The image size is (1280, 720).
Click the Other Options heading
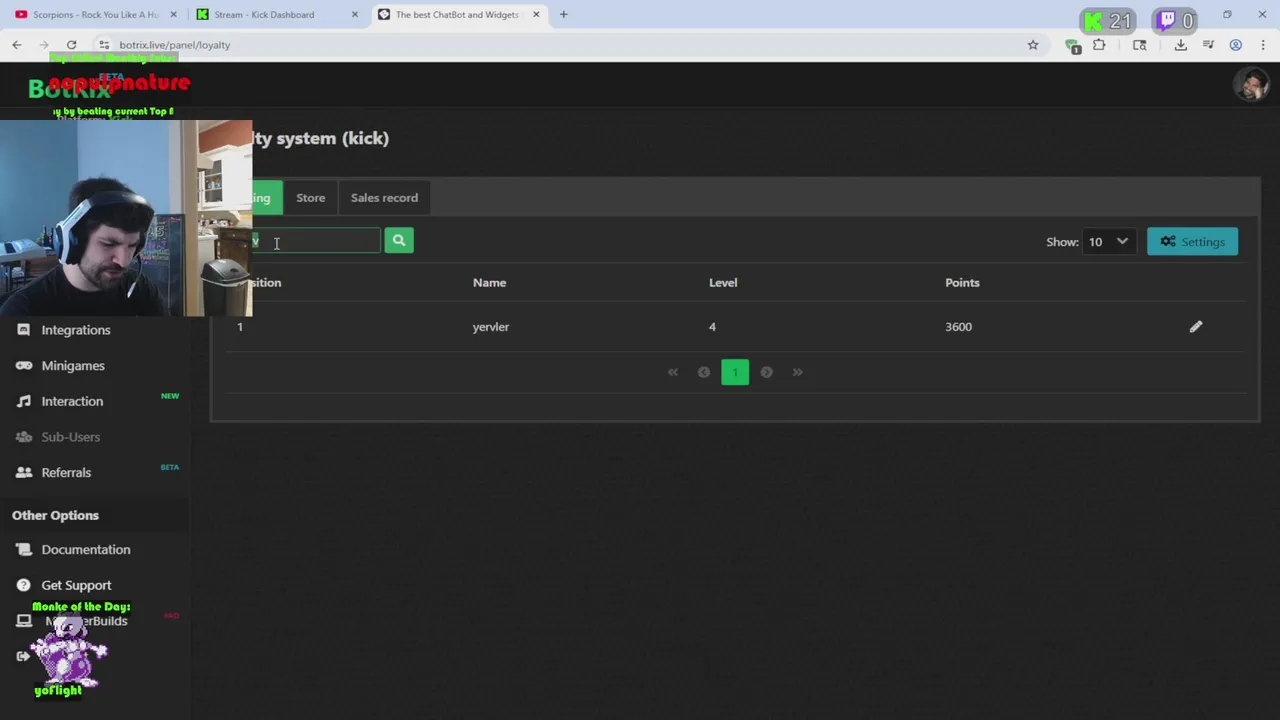point(55,516)
